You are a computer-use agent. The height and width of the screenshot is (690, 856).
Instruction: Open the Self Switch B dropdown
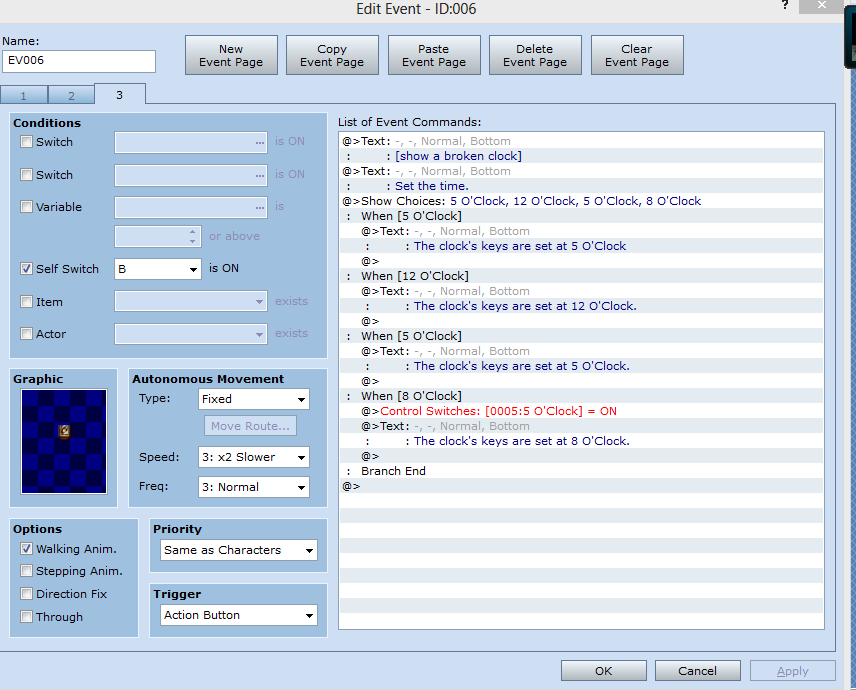pos(158,269)
